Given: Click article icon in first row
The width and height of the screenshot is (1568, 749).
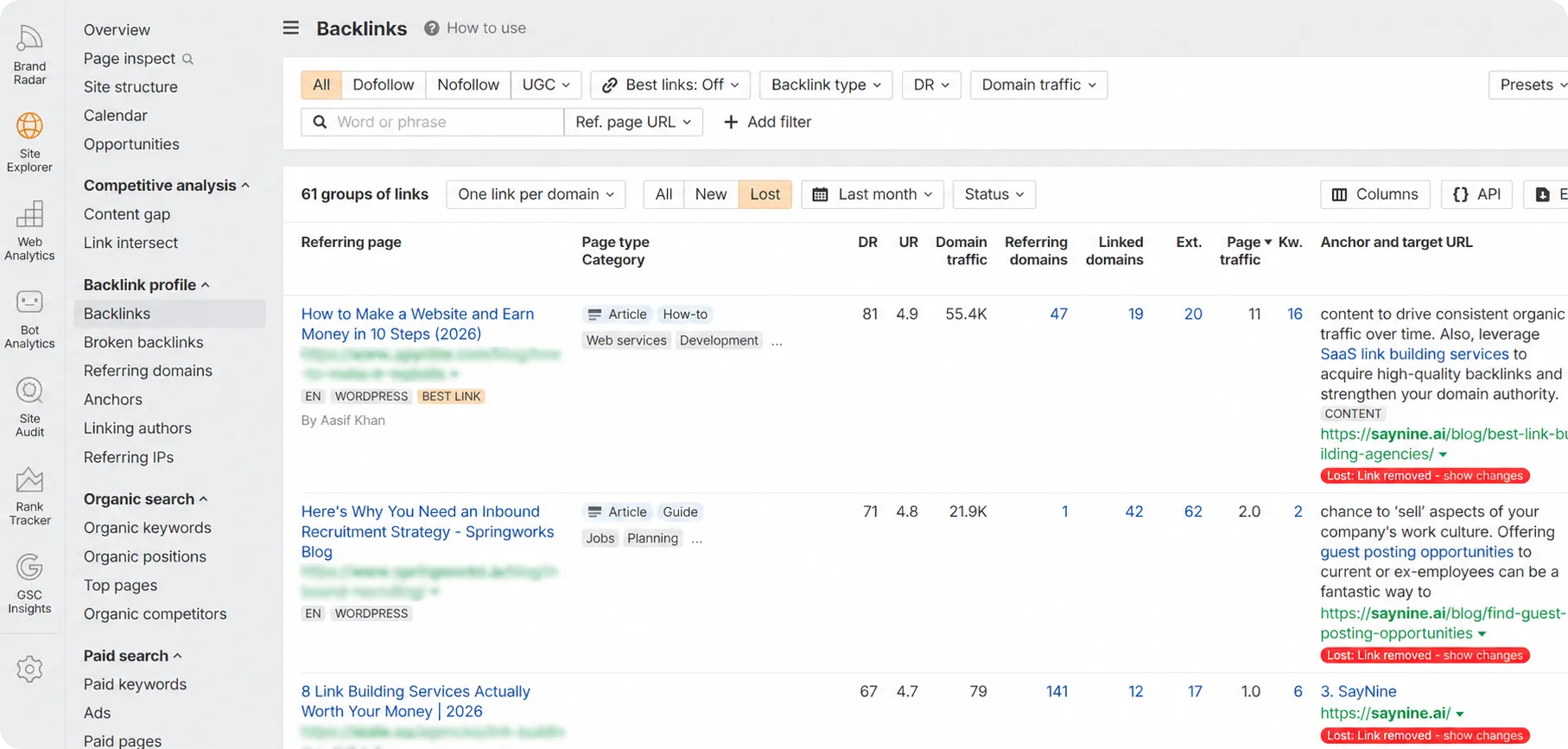Looking at the screenshot, I should pos(594,314).
